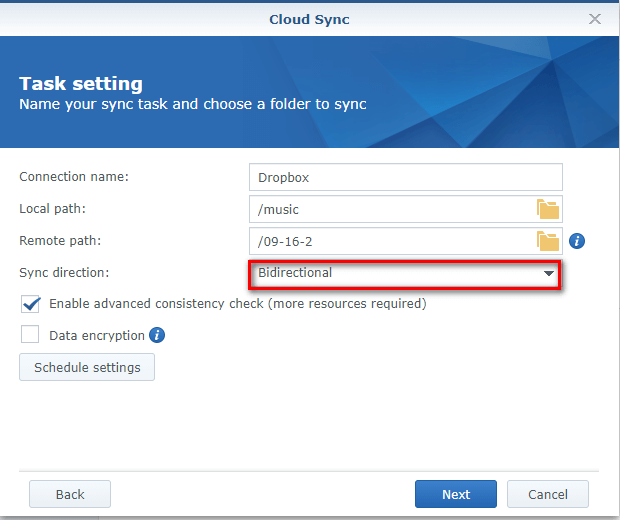
Task: Disable the advanced consistency check checkbox
Action: [31, 304]
